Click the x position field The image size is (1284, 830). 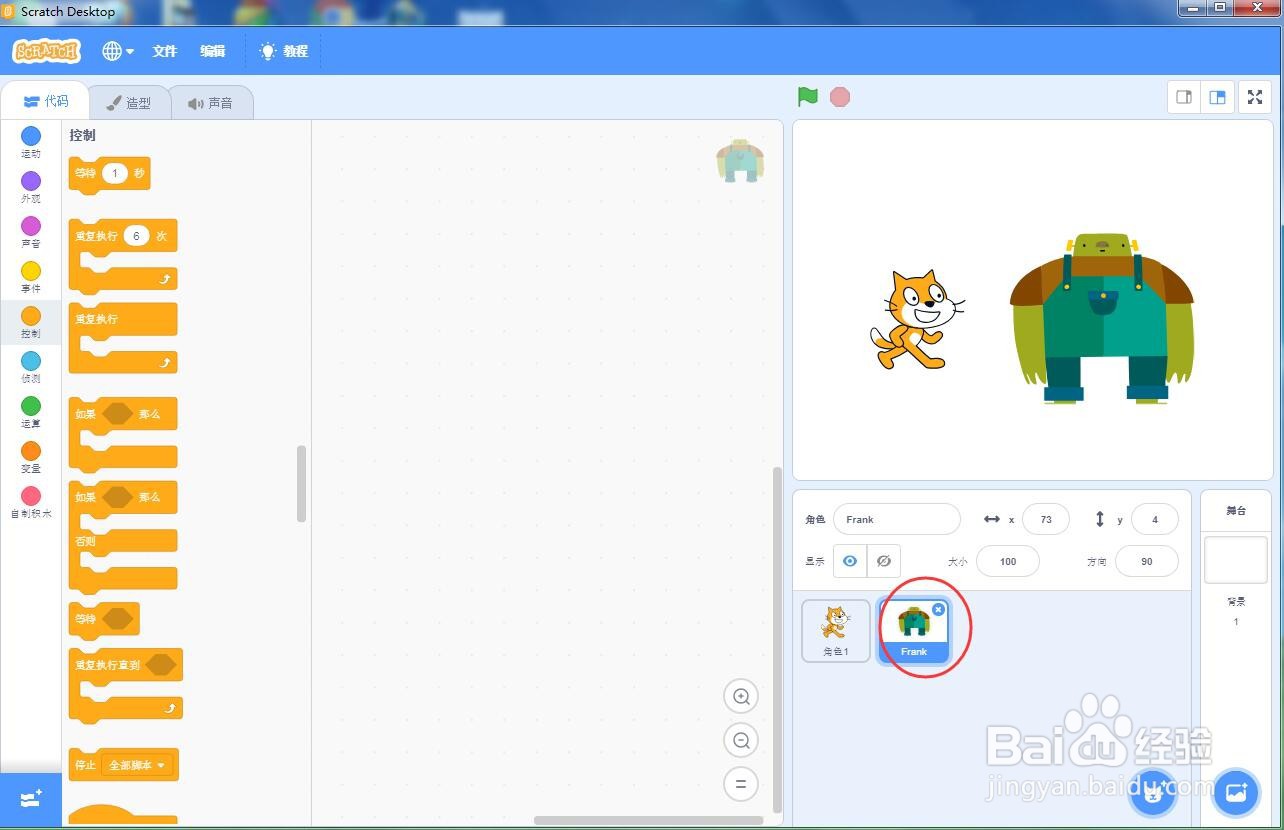[x=1046, y=519]
